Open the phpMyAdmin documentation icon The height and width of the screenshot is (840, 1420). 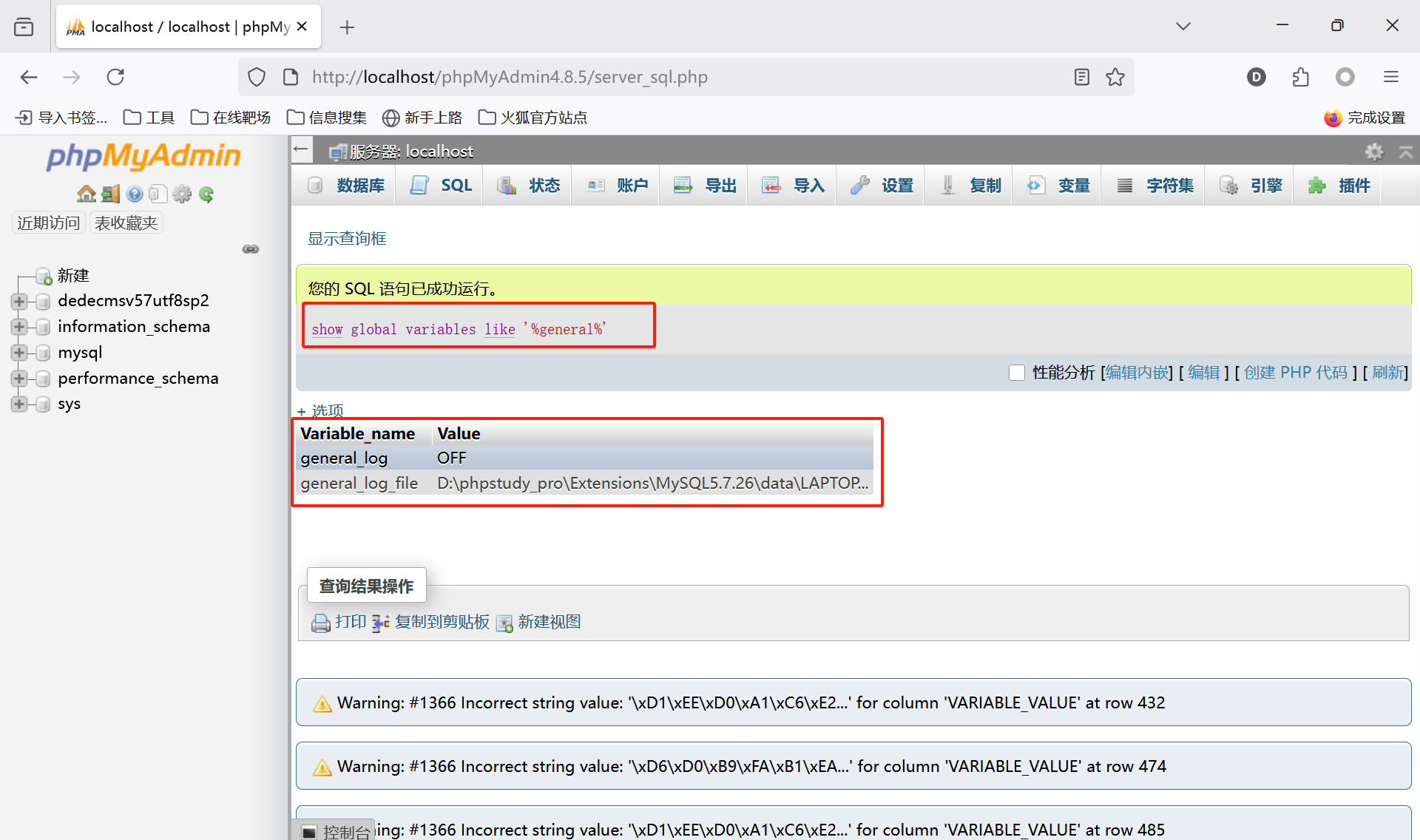135,194
